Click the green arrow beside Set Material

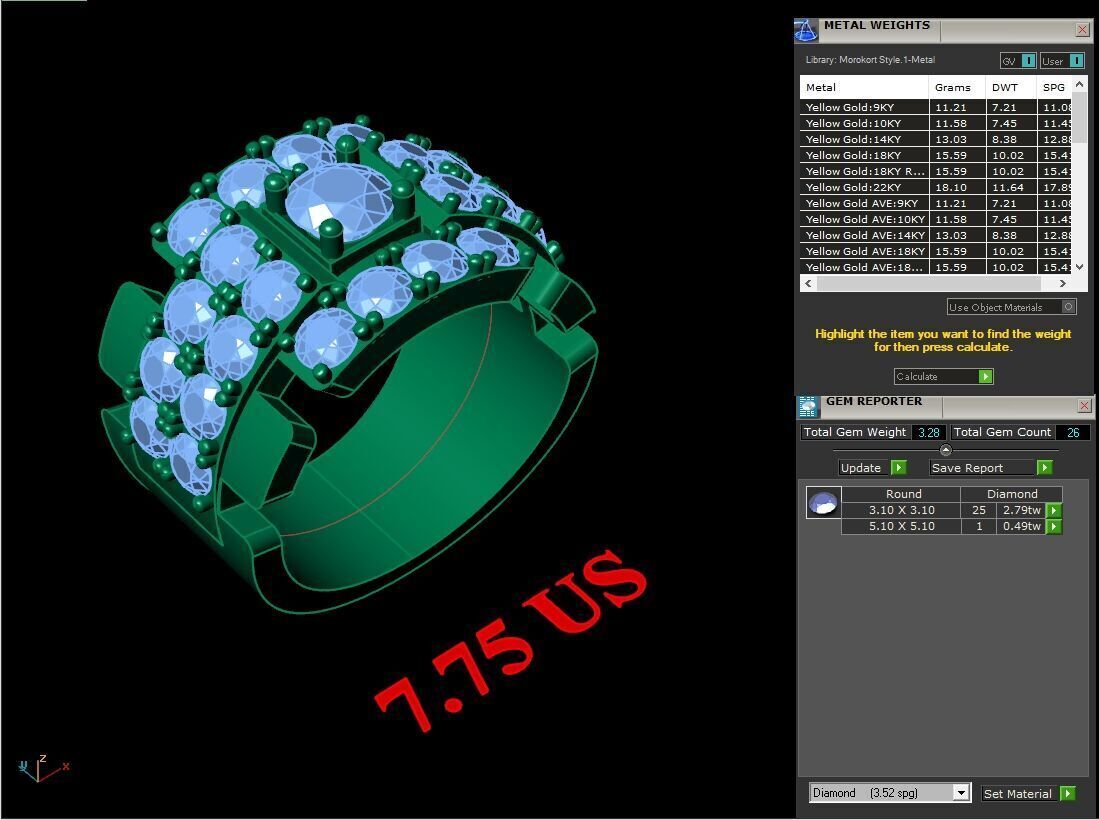pos(1067,793)
